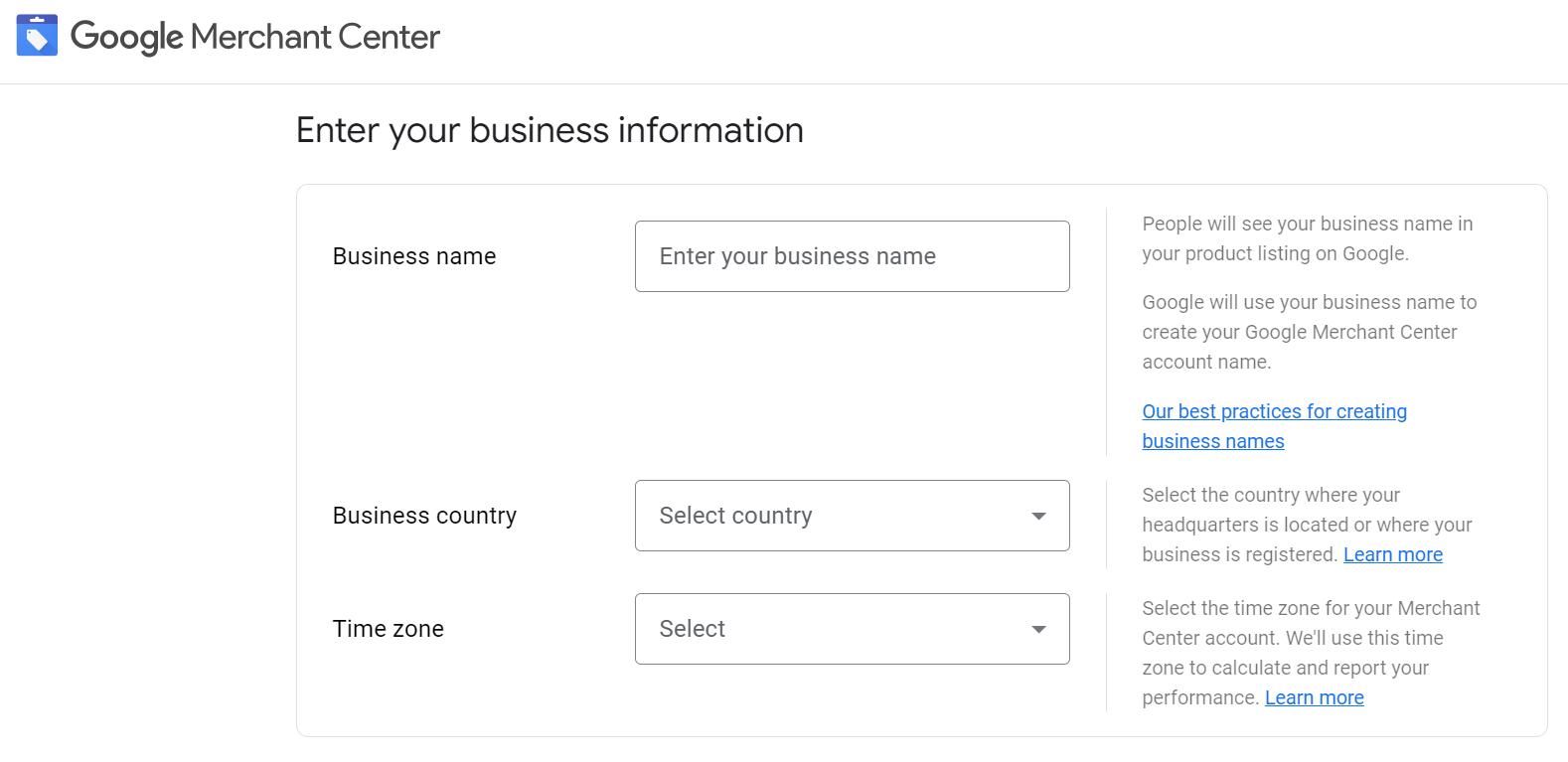Open Learn more link about time zone
This screenshot has width=1568, height=762.
(x=1314, y=697)
